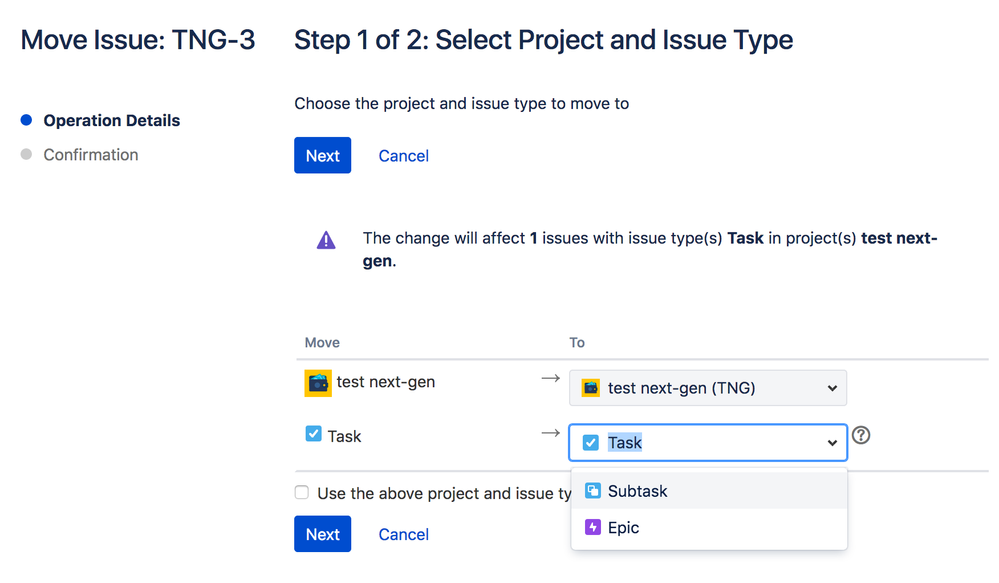Click the chevron on the project dropdown
This screenshot has width=999, height=583.
831,387
